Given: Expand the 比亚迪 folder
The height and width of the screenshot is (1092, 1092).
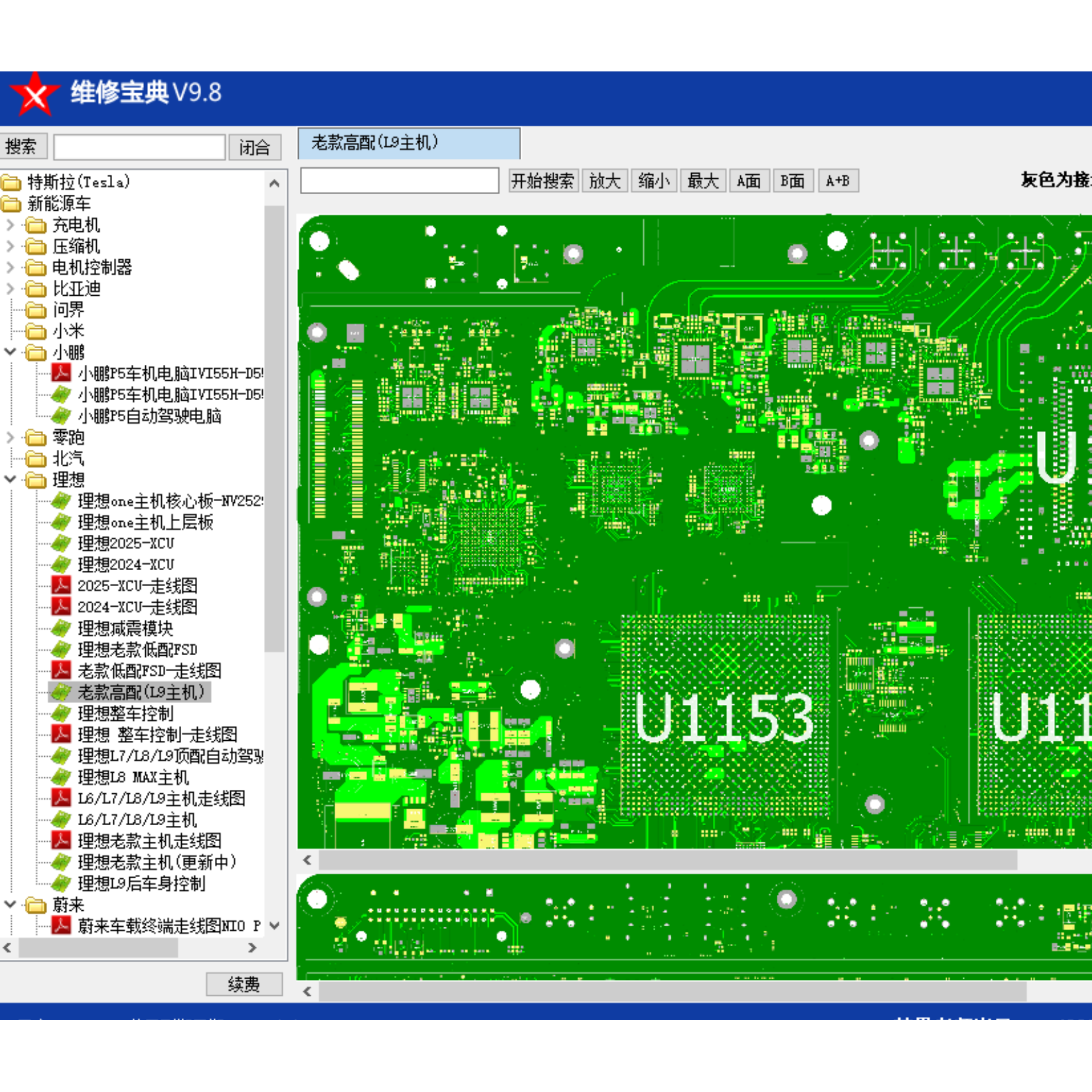Looking at the screenshot, I should click(10, 289).
